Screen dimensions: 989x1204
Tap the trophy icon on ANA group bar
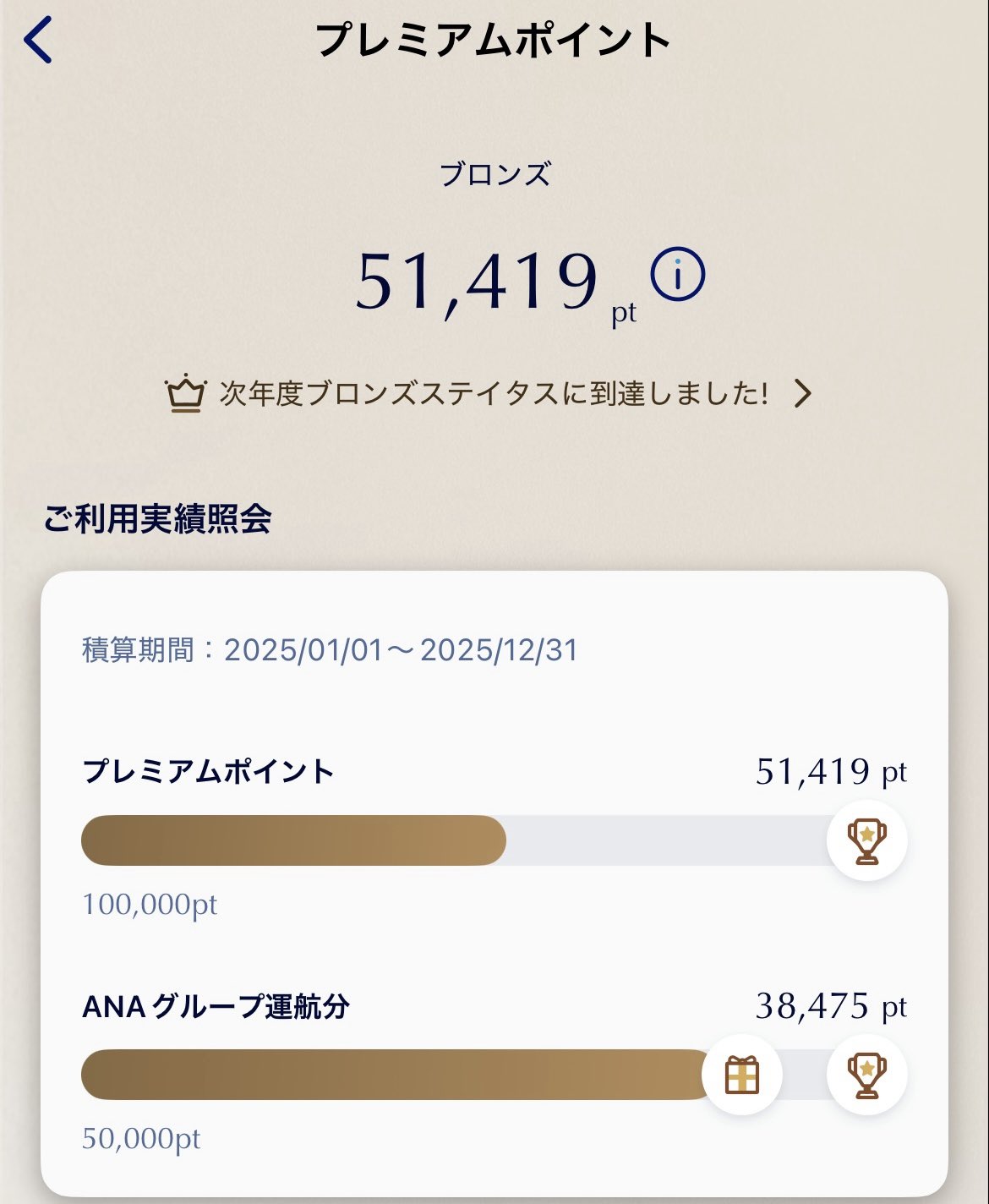point(866,1075)
